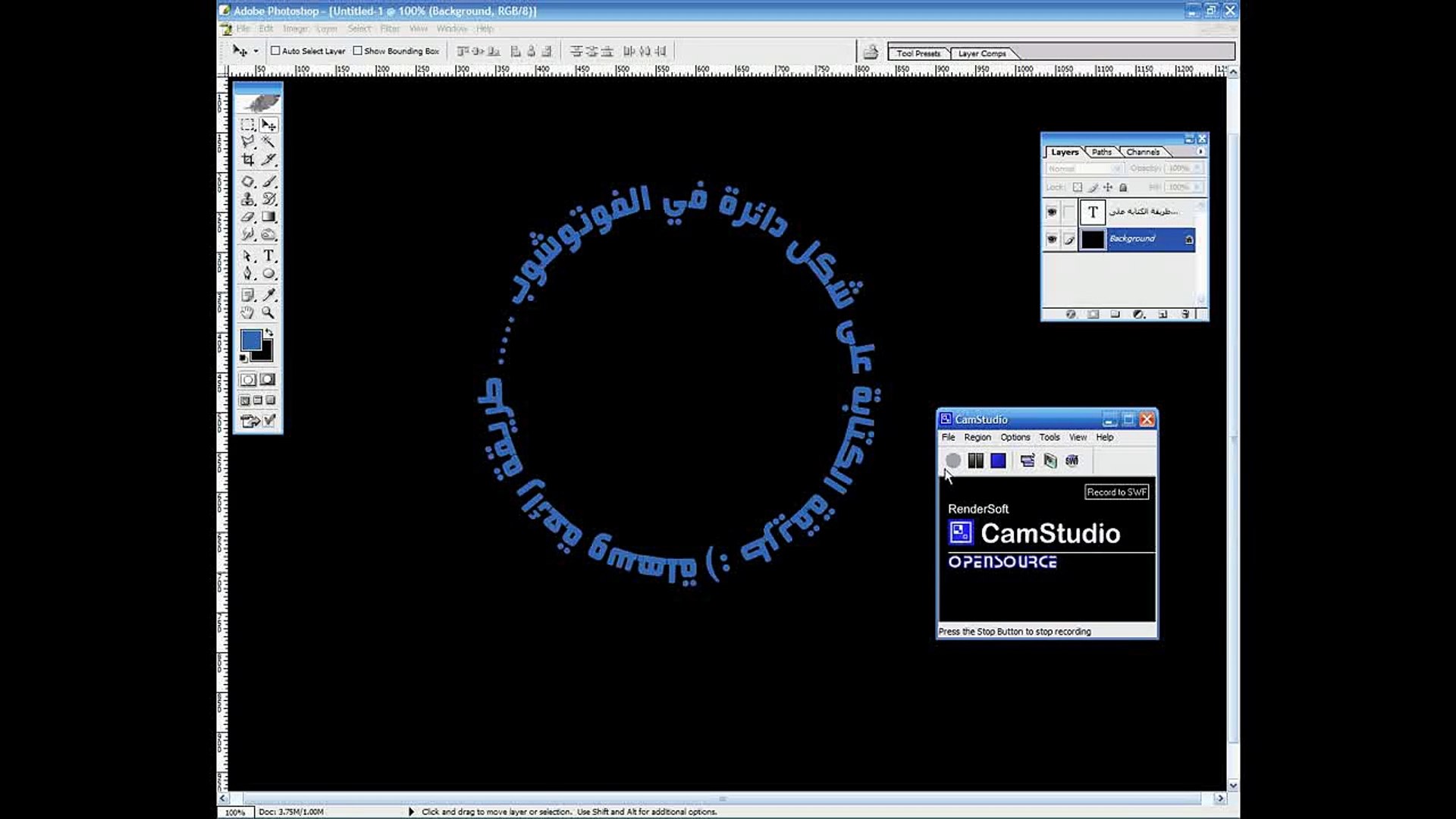1456x819 pixels.
Task: Activate the Zoom magnifier tool
Action: (x=268, y=312)
